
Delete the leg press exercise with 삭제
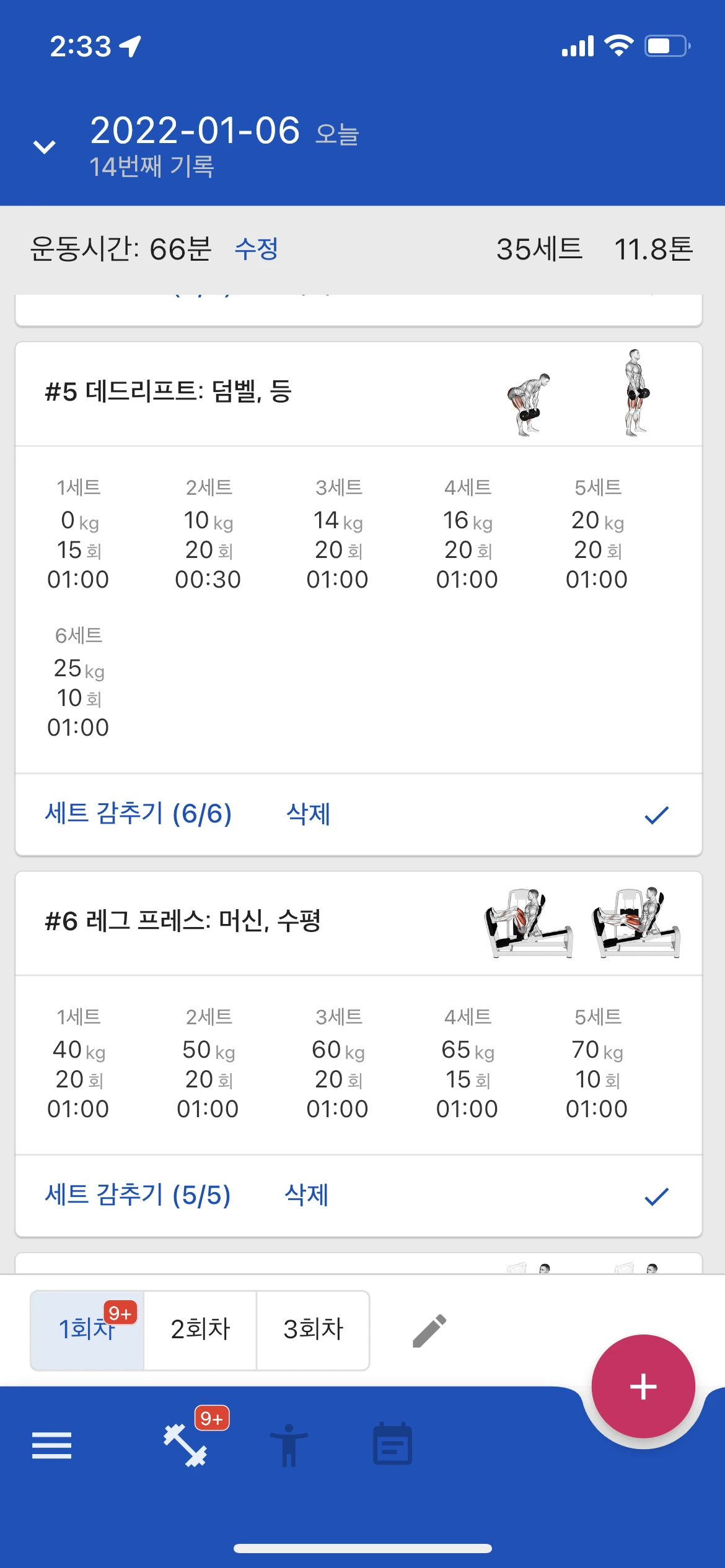pos(306,1195)
